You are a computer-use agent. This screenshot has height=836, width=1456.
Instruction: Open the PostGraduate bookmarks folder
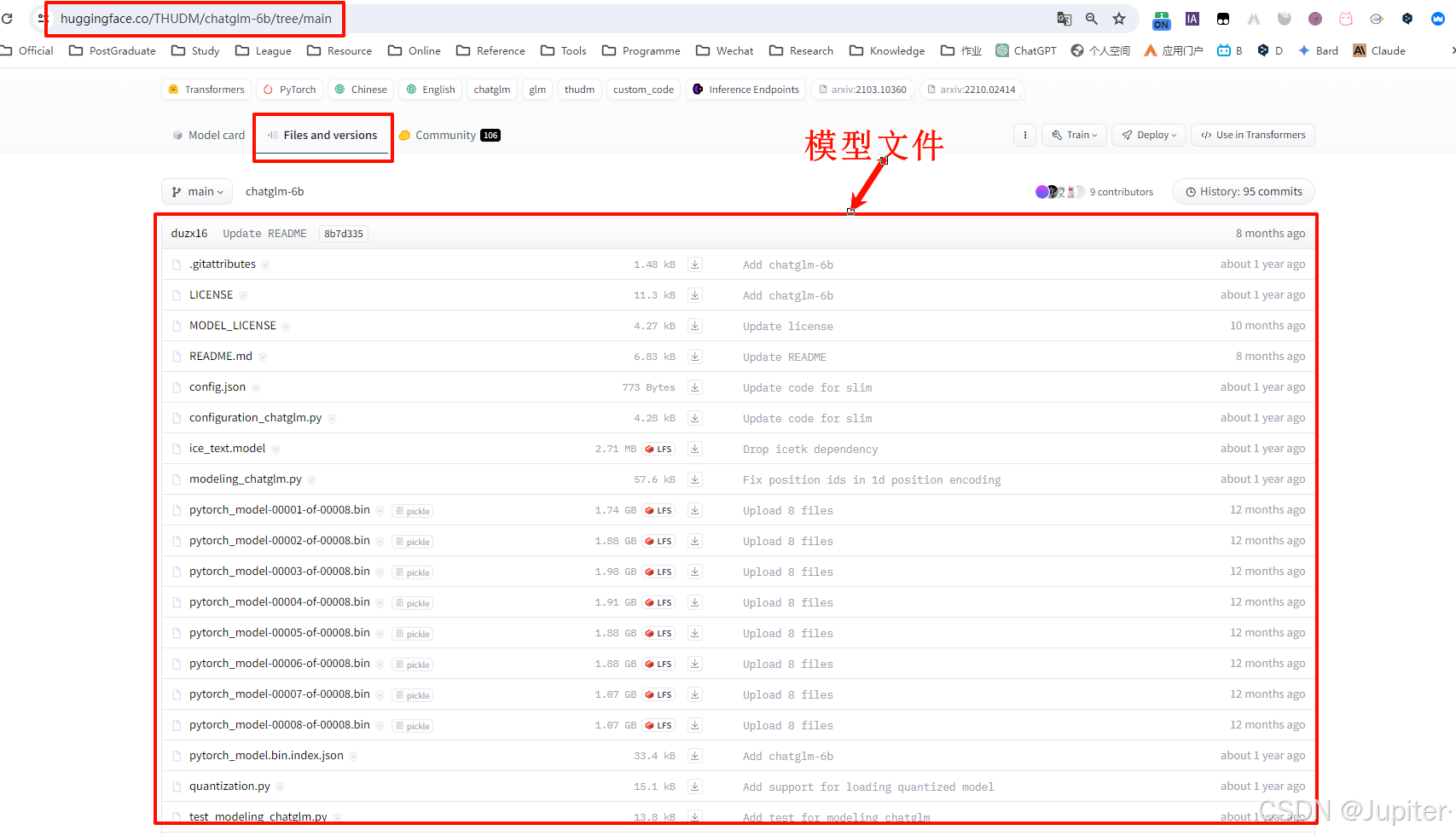pos(113,51)
